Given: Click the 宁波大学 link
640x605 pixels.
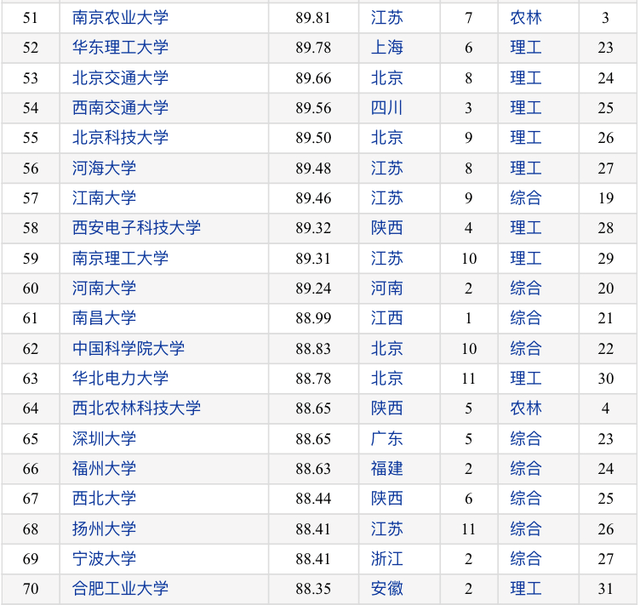Looking at the screenshot, I should click(x=104, y=559).
